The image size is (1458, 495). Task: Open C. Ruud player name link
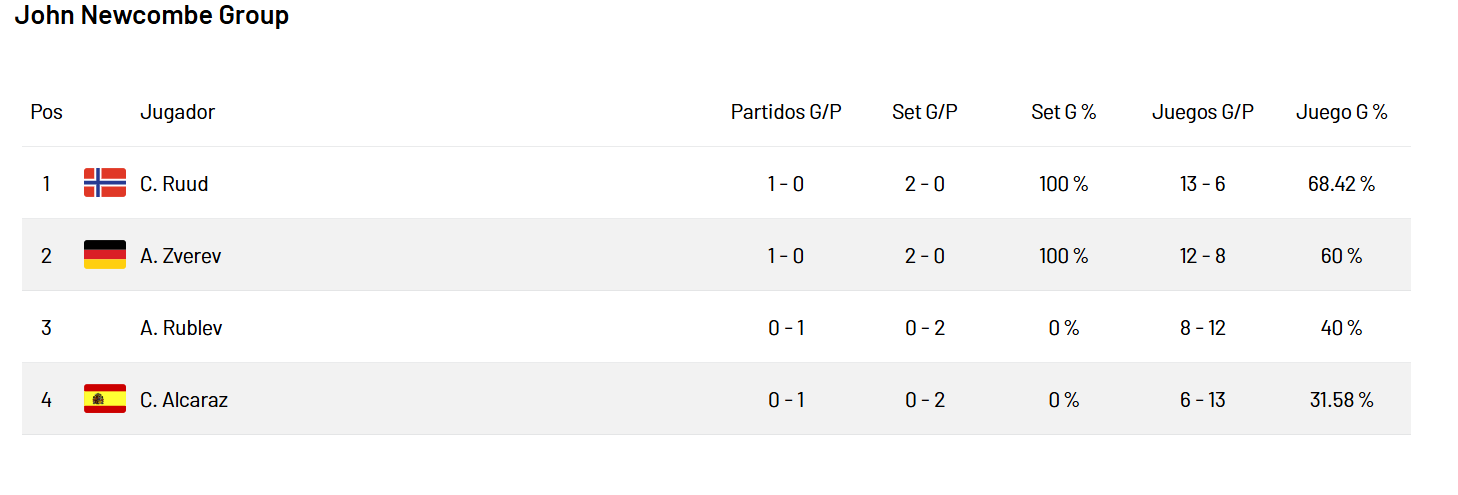tap(174, 184)
